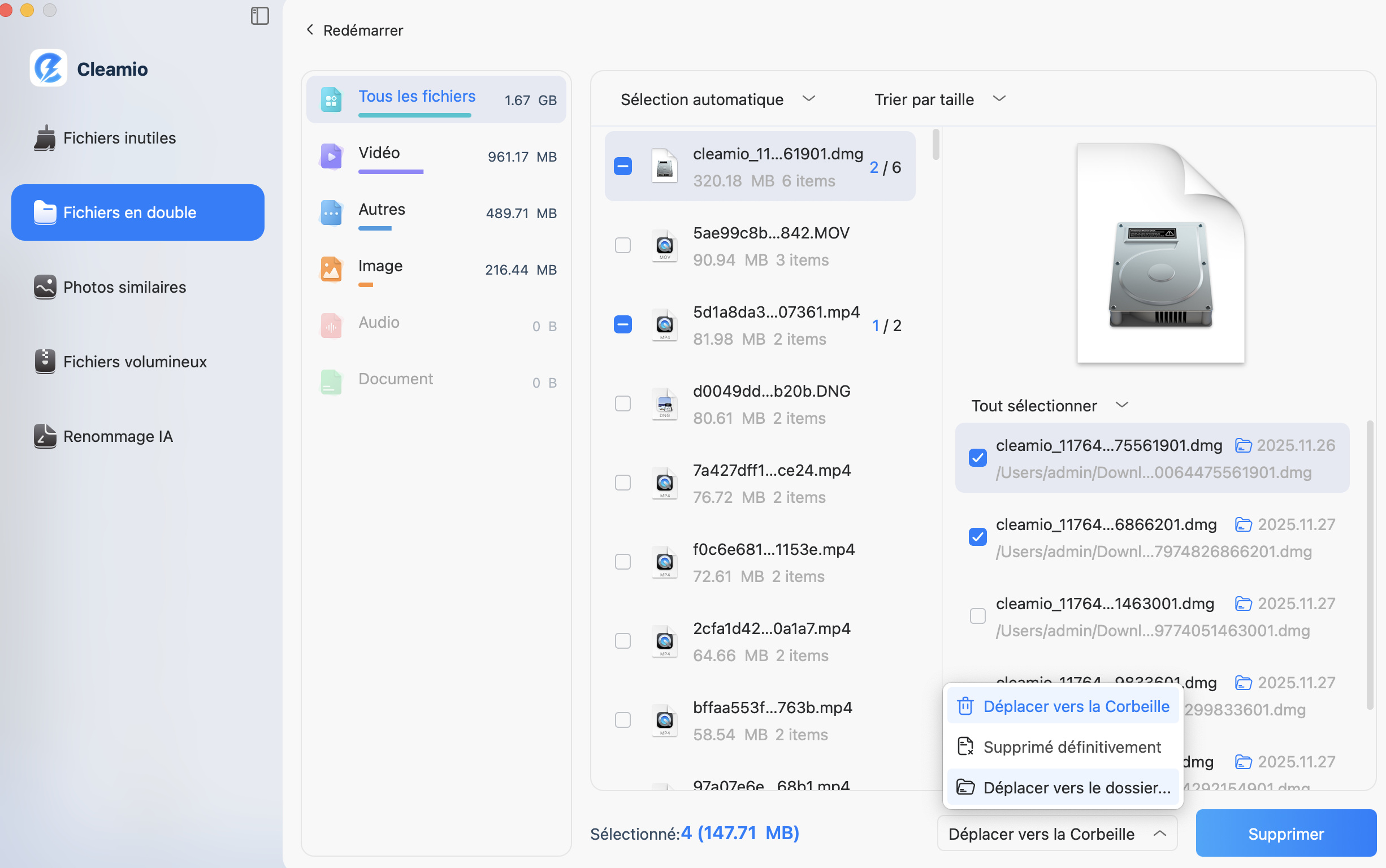
Task: Select the Photos similaires scanner
Action: click(x=124, y=287)
